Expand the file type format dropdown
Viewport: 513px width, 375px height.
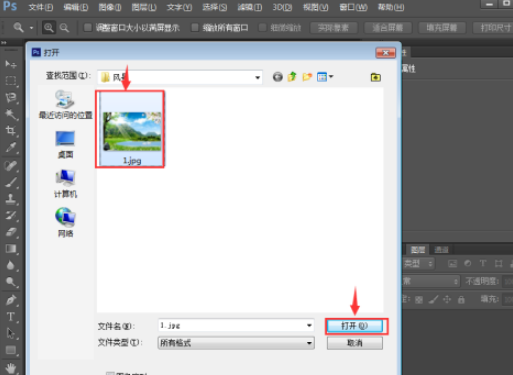(309, 343)
